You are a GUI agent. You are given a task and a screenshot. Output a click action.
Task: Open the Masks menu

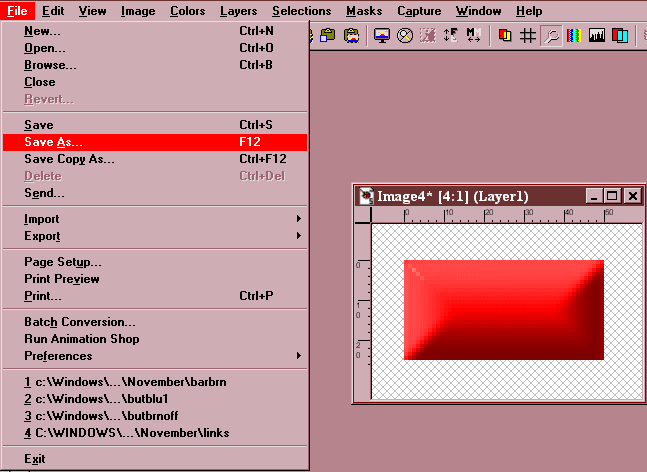click(364, 11)
